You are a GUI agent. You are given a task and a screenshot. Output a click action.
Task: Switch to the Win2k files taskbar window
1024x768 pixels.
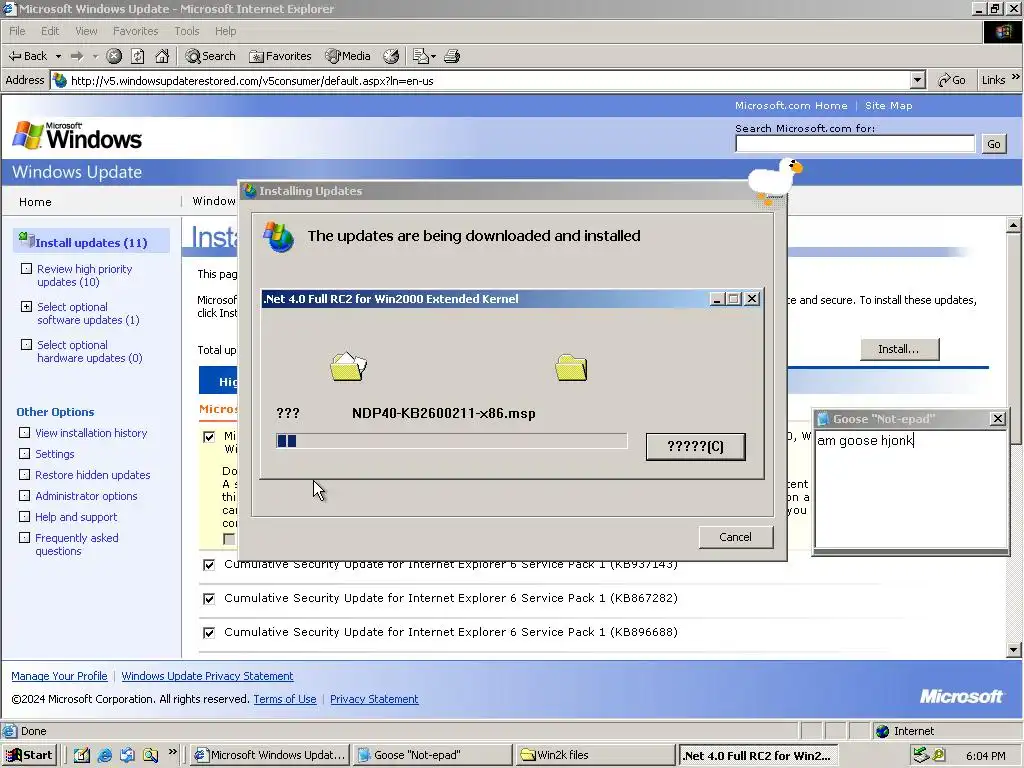click(594, 755)
